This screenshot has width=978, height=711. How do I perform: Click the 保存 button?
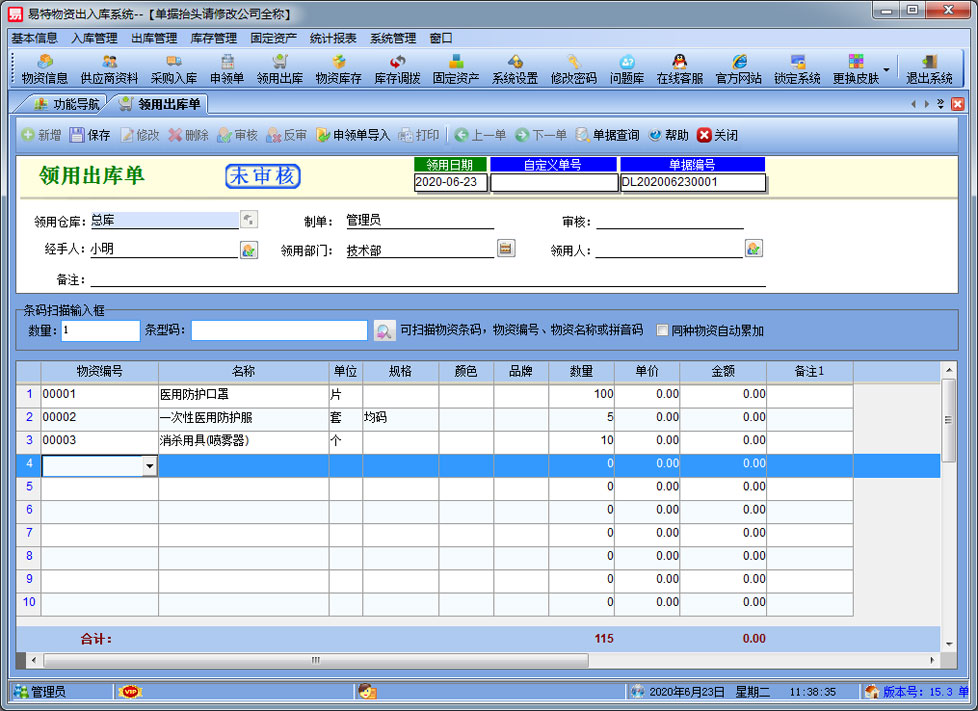pos(90,135)
